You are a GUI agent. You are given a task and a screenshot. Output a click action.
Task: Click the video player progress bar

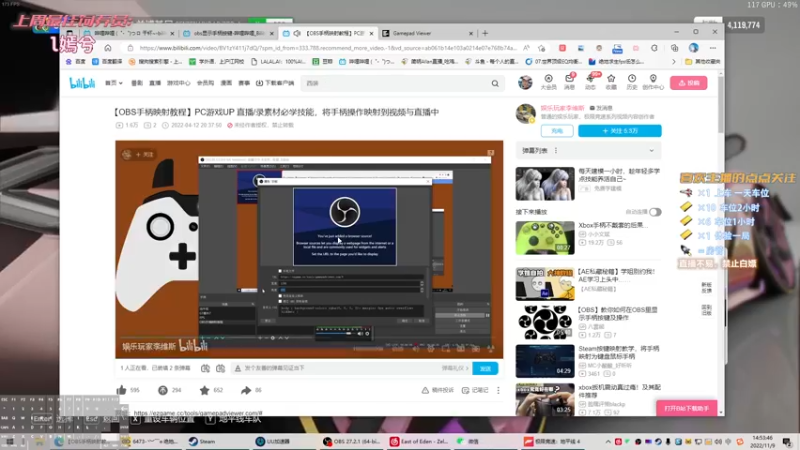309,338
